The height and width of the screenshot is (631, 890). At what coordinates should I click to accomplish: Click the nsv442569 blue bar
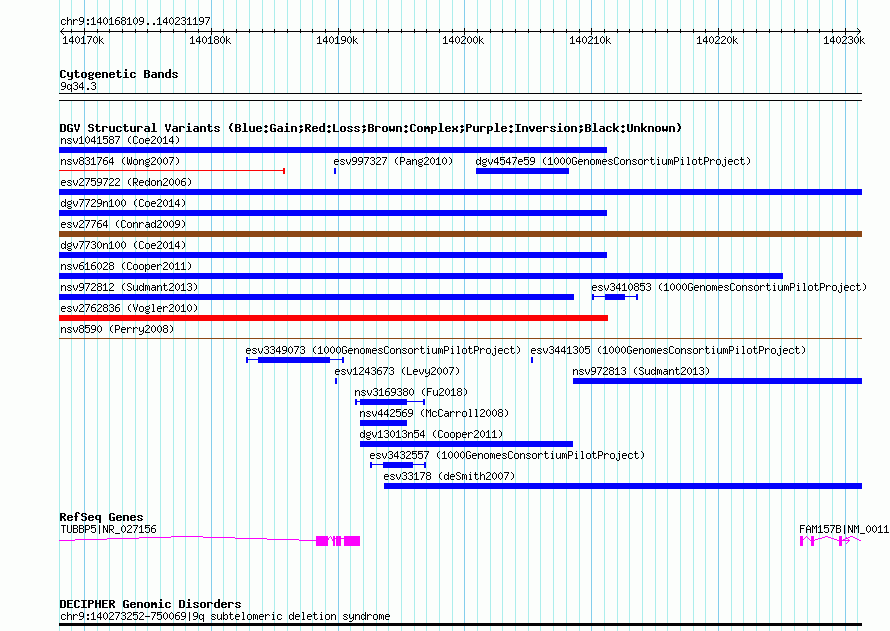[383, 423]
